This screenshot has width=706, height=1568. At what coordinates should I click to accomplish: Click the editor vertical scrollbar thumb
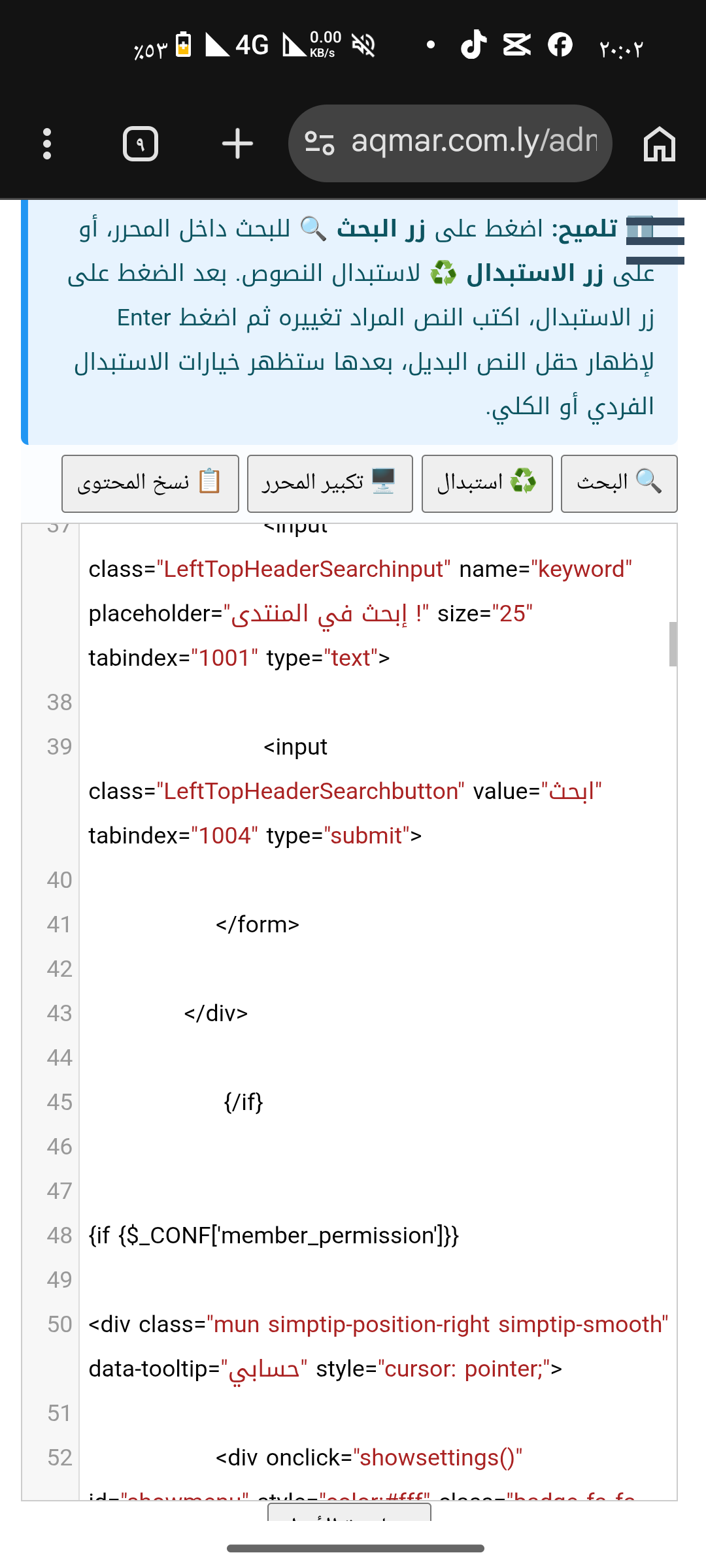(673, 644)
